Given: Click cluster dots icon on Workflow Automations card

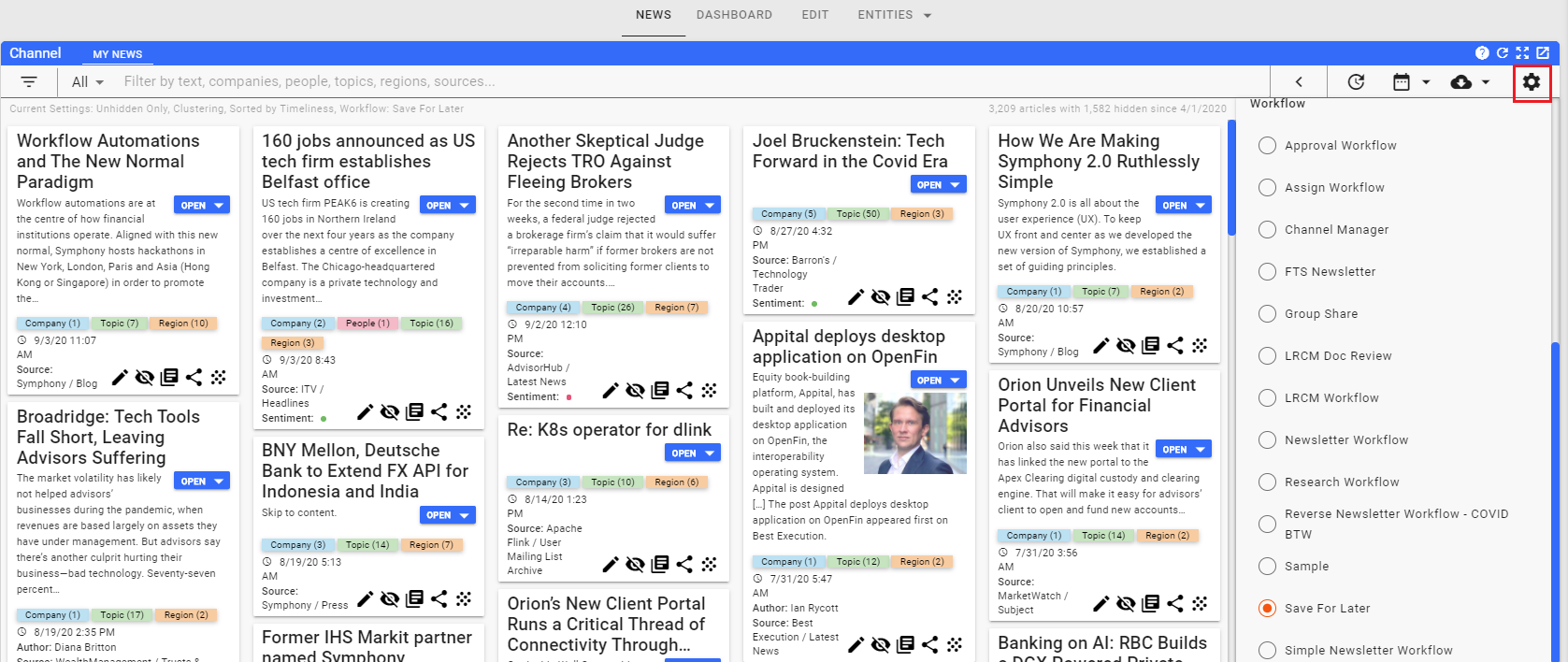Looking at the screenshot, I should 219,377.
